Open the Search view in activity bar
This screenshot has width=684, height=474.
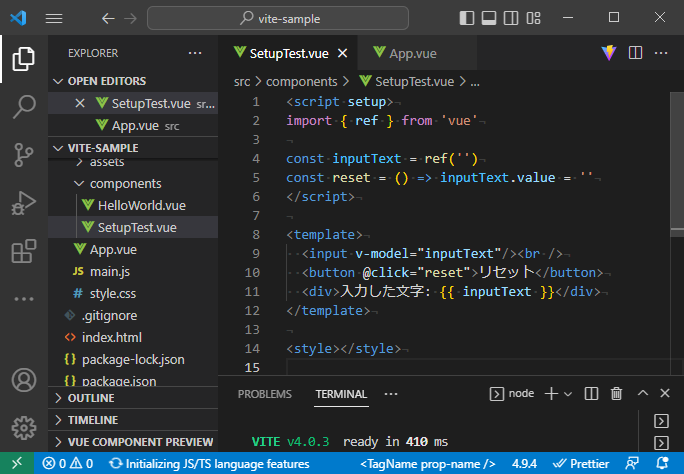[x=24, y=106]
